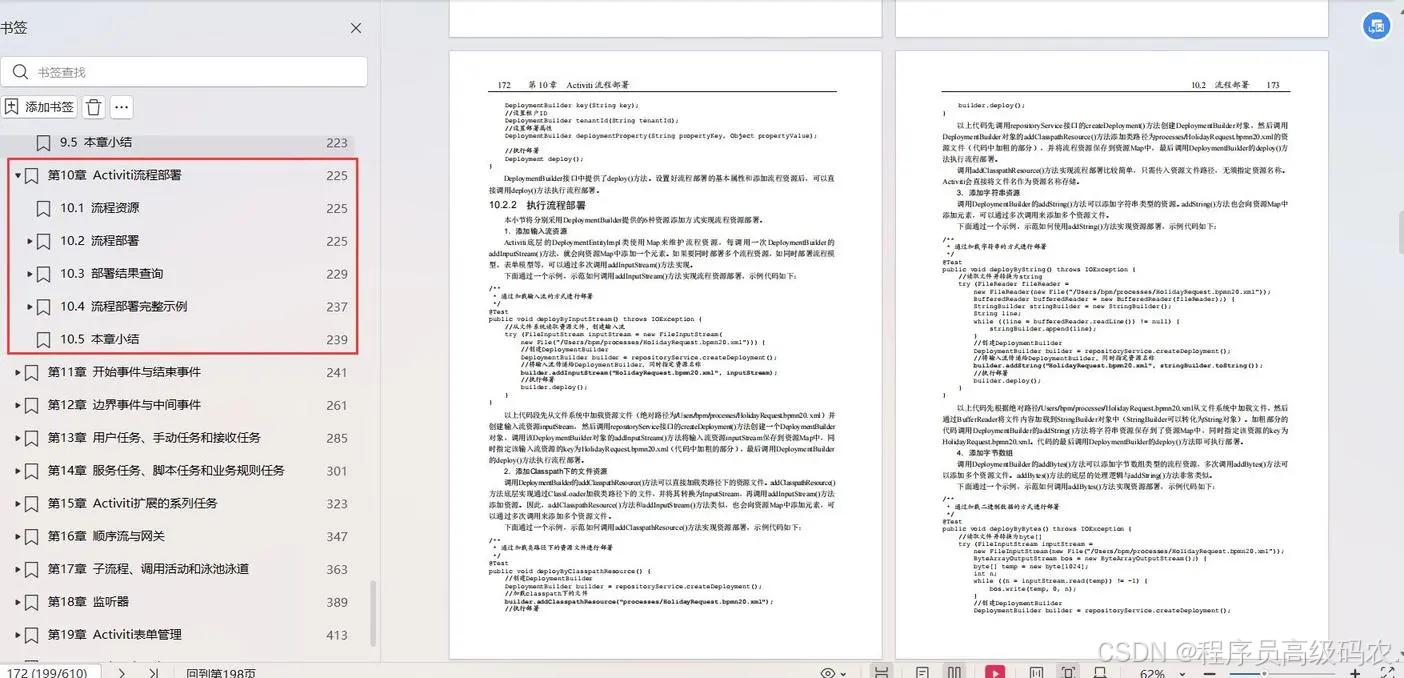Select 第11章 开始事件与结束事件 bookmark title

pyautogui.click(x=124, y=372)
